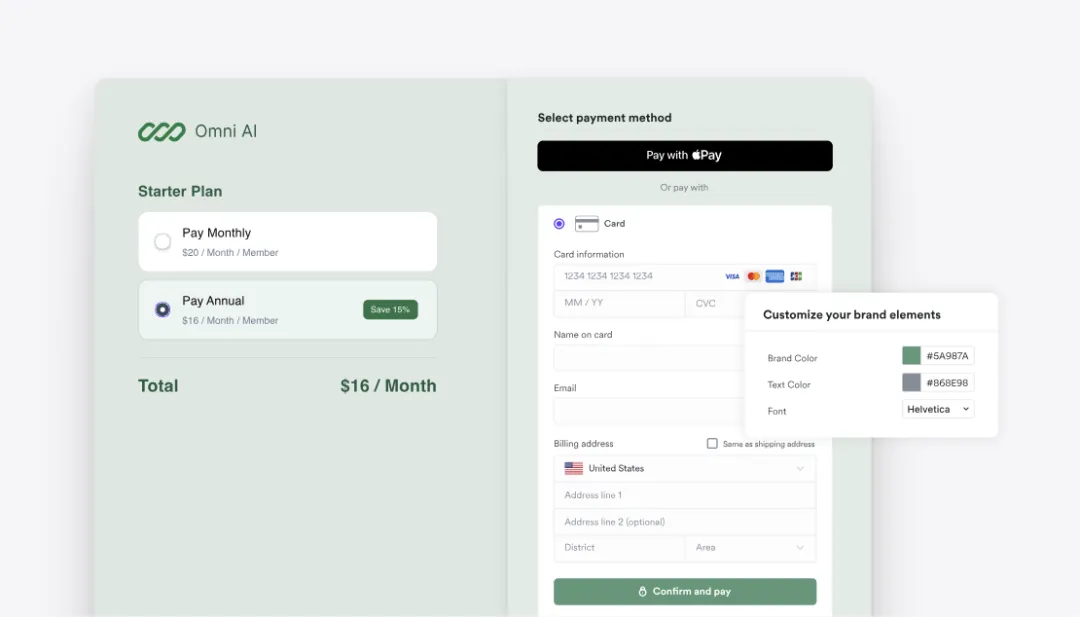This screenshot has height=617, width=1080.
Task: Click the JCB card icon
Action: 796,276
